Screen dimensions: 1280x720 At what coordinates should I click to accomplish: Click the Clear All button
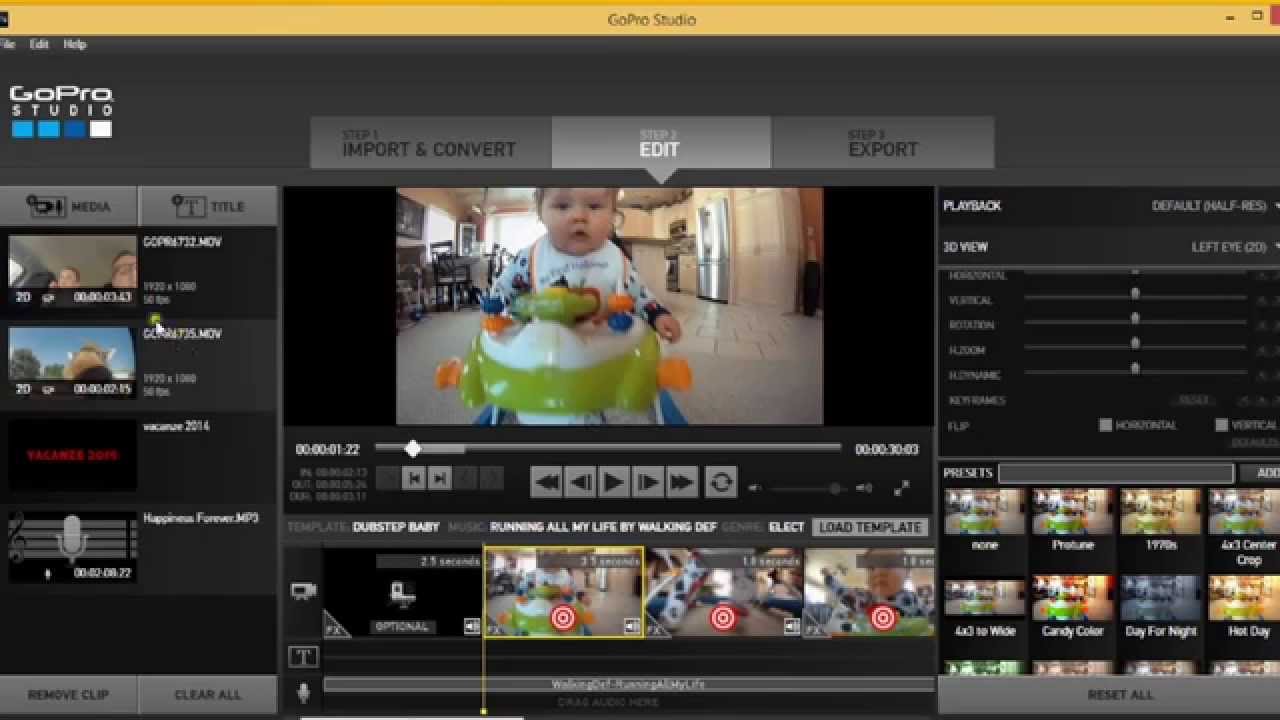[208, 695]
